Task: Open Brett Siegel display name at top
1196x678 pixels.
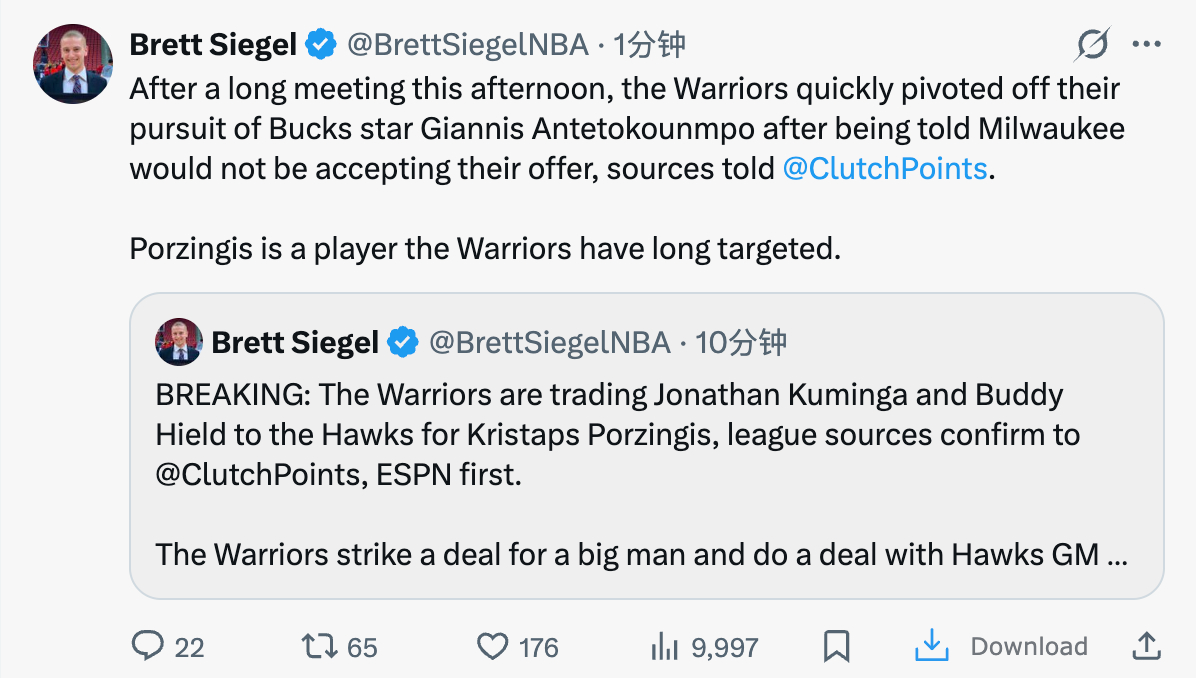Action: [213, 44]
